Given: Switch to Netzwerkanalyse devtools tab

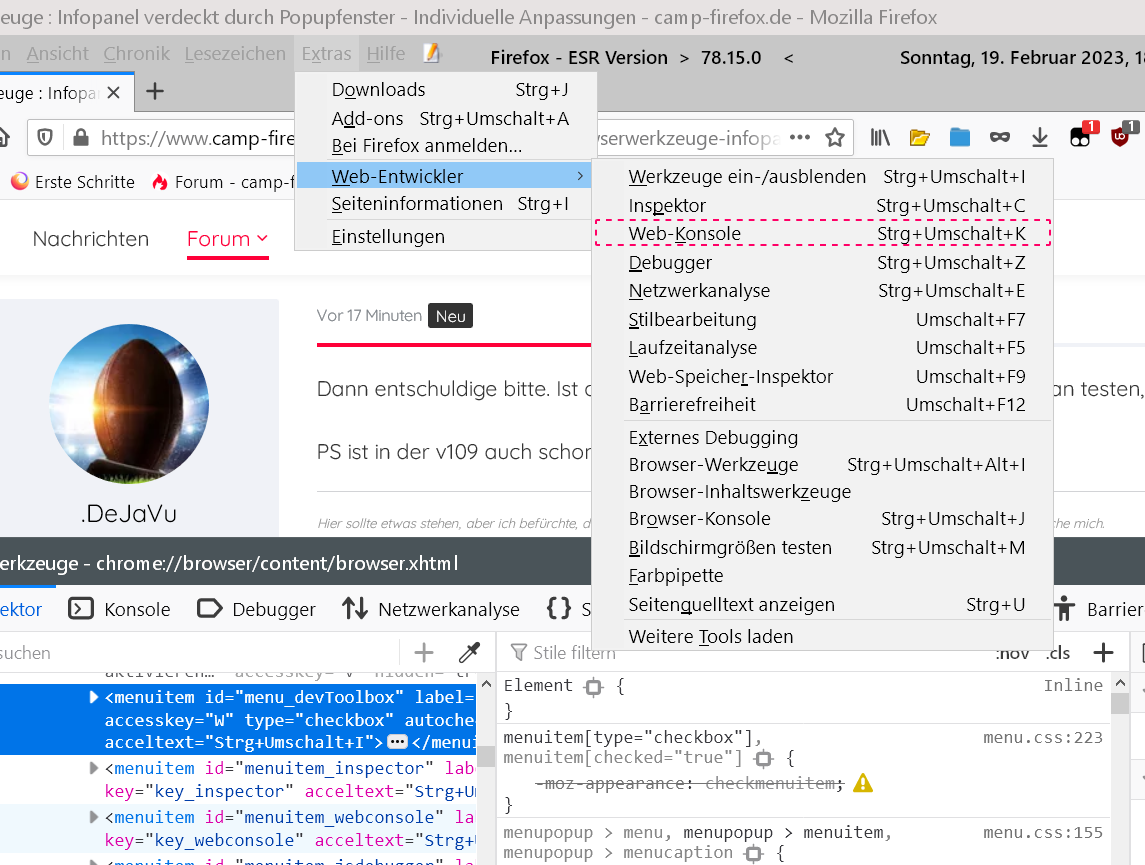Looking at the screenshot, I should (x=430, y=609).
